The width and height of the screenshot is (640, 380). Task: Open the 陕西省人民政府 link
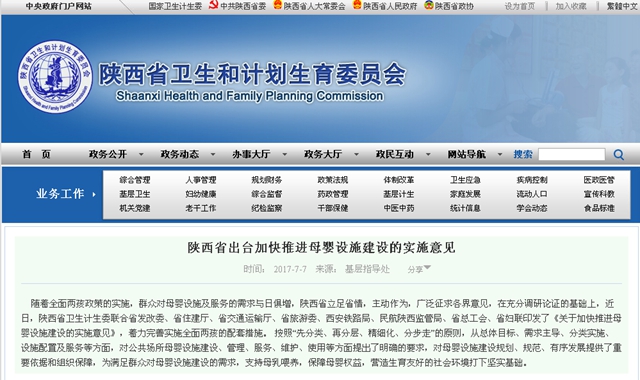point(390,6)
